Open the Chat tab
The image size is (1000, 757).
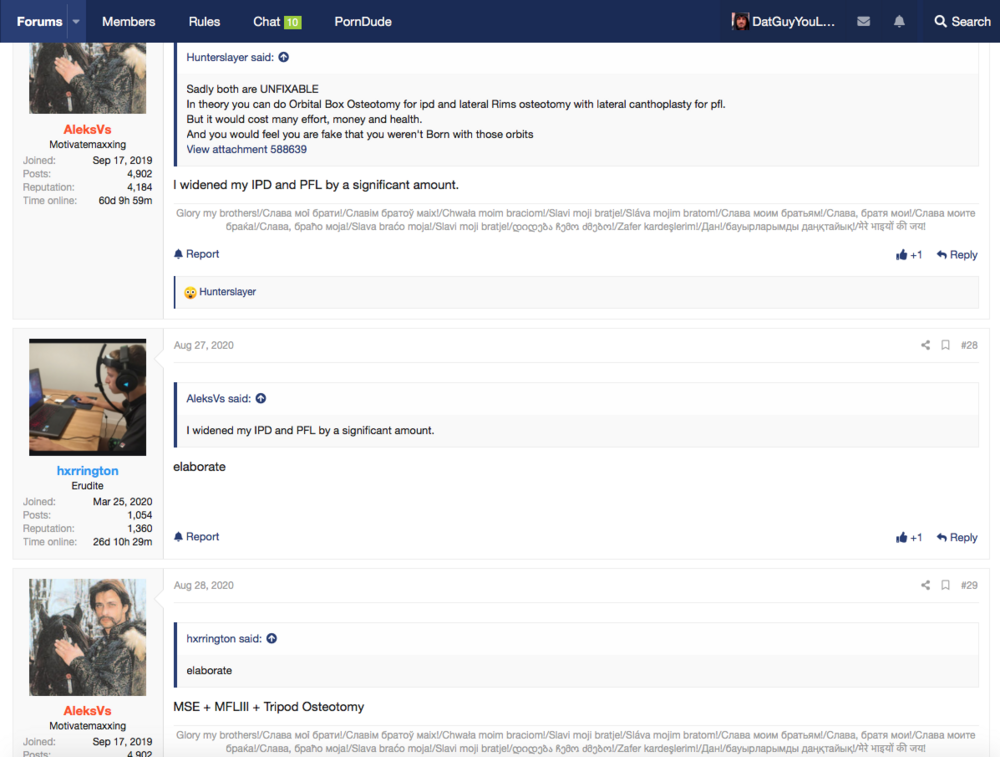click(276, 21)
